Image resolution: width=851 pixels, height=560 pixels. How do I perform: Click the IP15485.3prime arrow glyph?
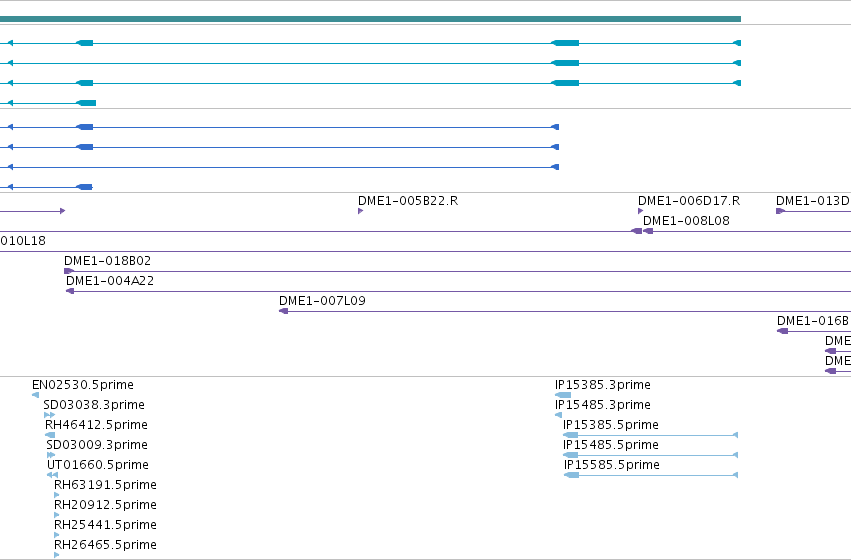558,415
